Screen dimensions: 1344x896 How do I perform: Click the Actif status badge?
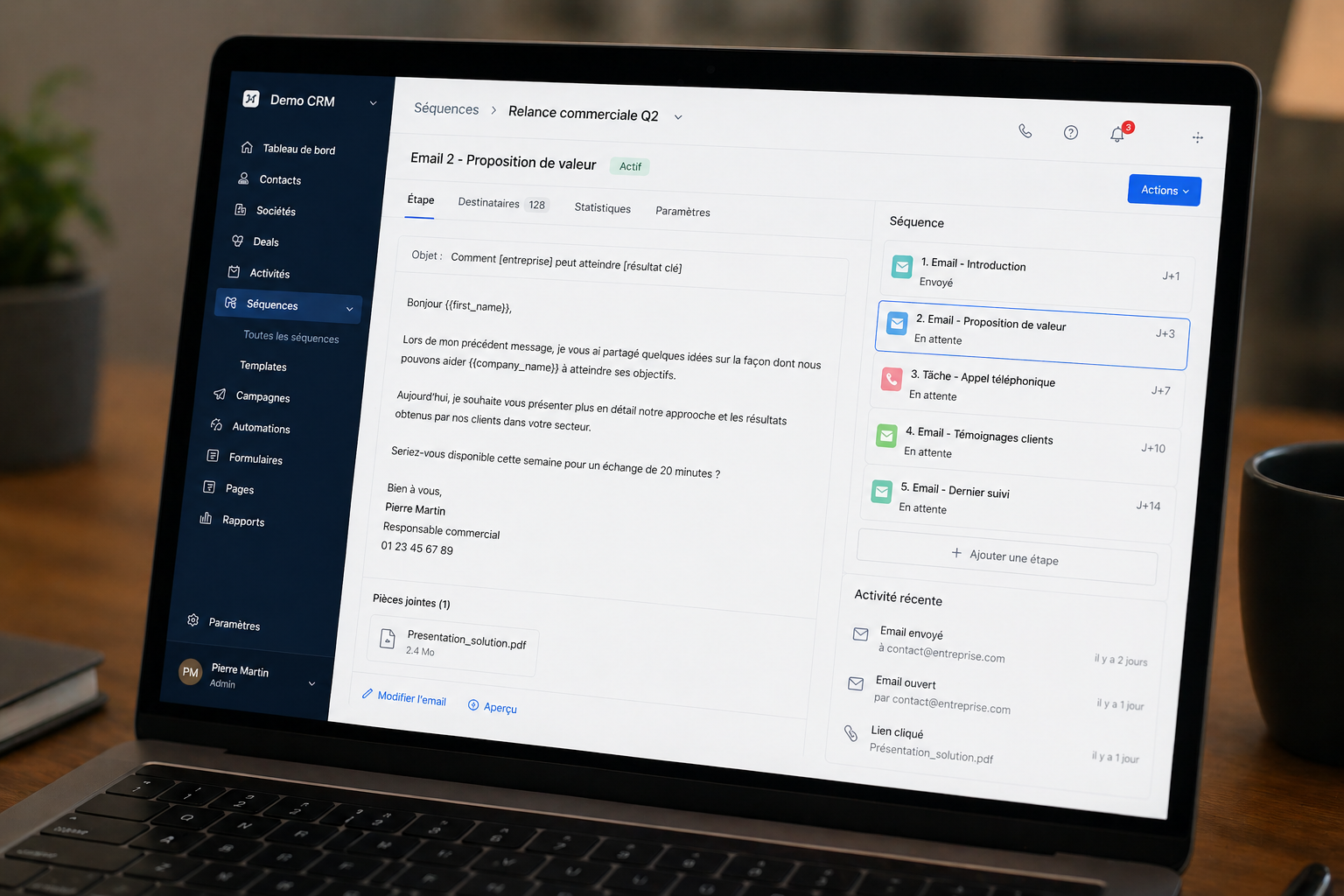click(x=630, y=166)
